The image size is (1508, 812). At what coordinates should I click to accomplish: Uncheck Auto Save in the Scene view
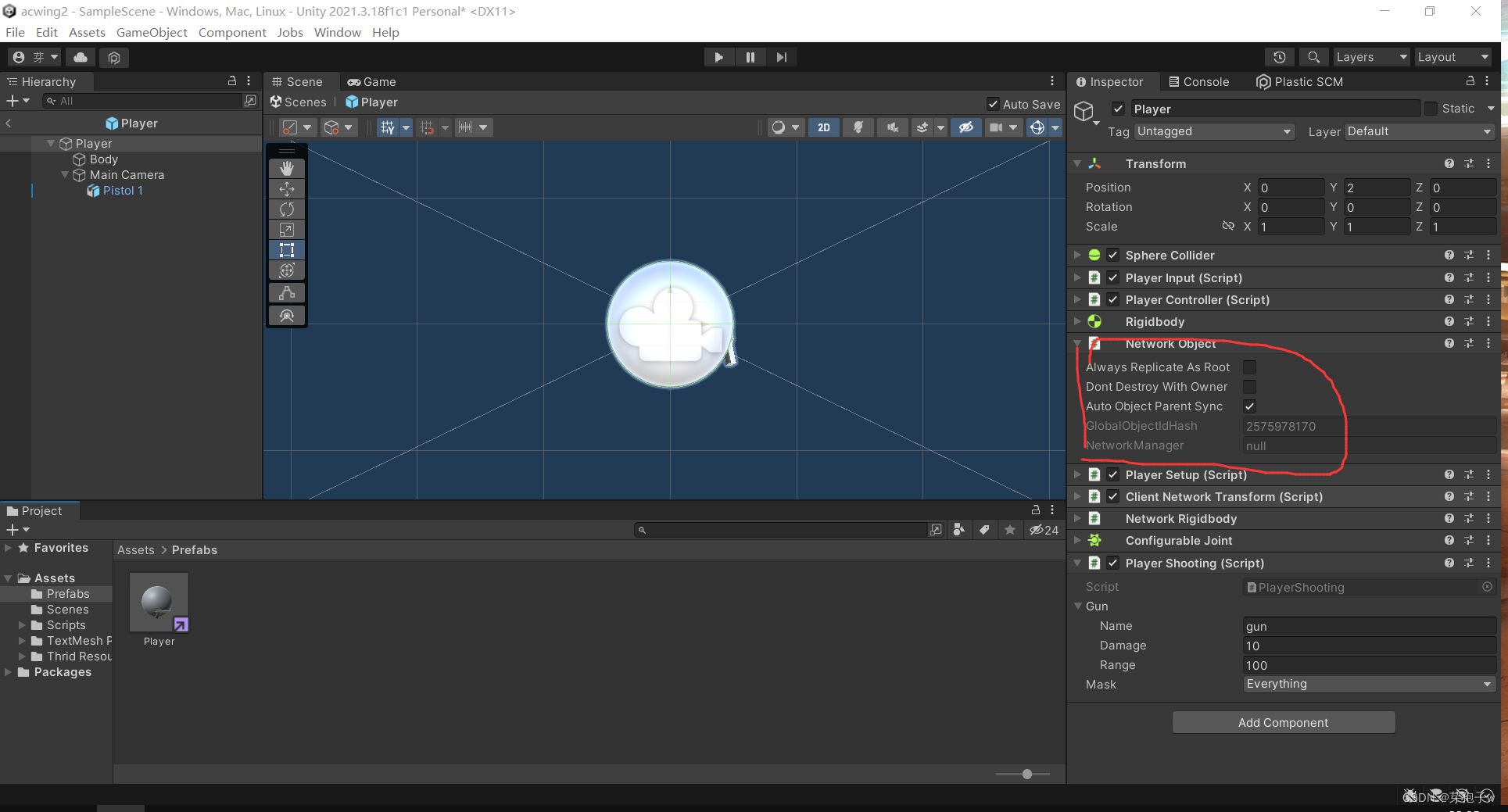click(993, 103)
